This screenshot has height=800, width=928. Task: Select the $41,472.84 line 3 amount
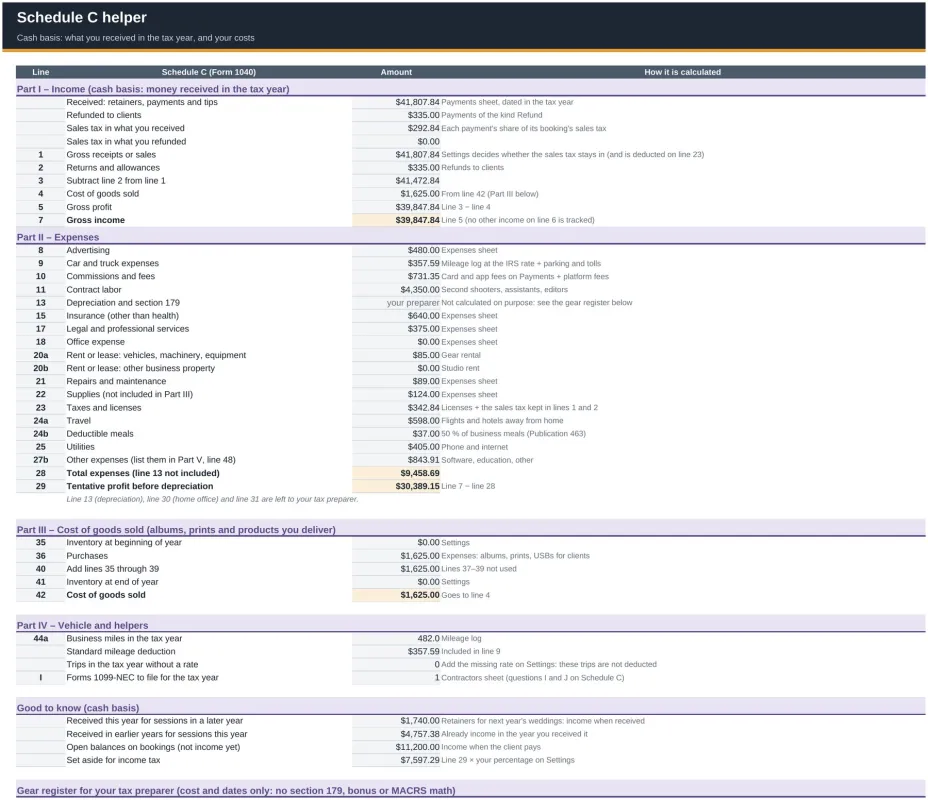click(x=417, y=180)
